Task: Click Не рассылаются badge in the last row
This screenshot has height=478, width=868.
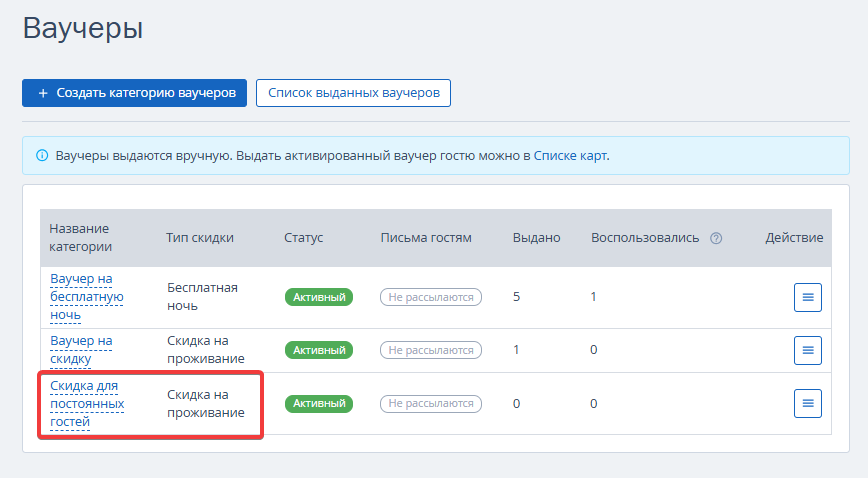Action: 431,403
